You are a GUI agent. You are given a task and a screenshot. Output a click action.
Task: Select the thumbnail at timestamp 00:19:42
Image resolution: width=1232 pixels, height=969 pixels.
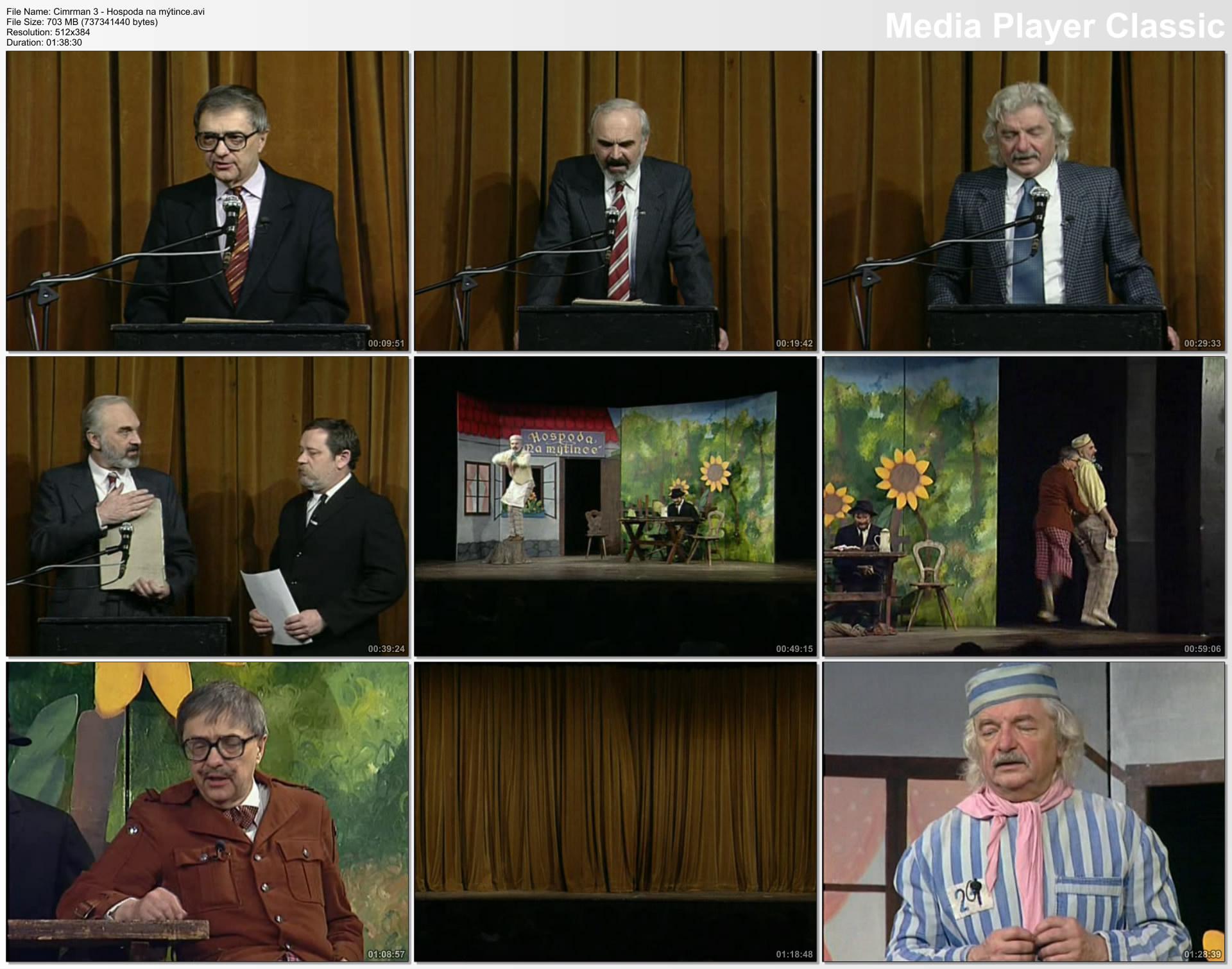pos(615,200)
